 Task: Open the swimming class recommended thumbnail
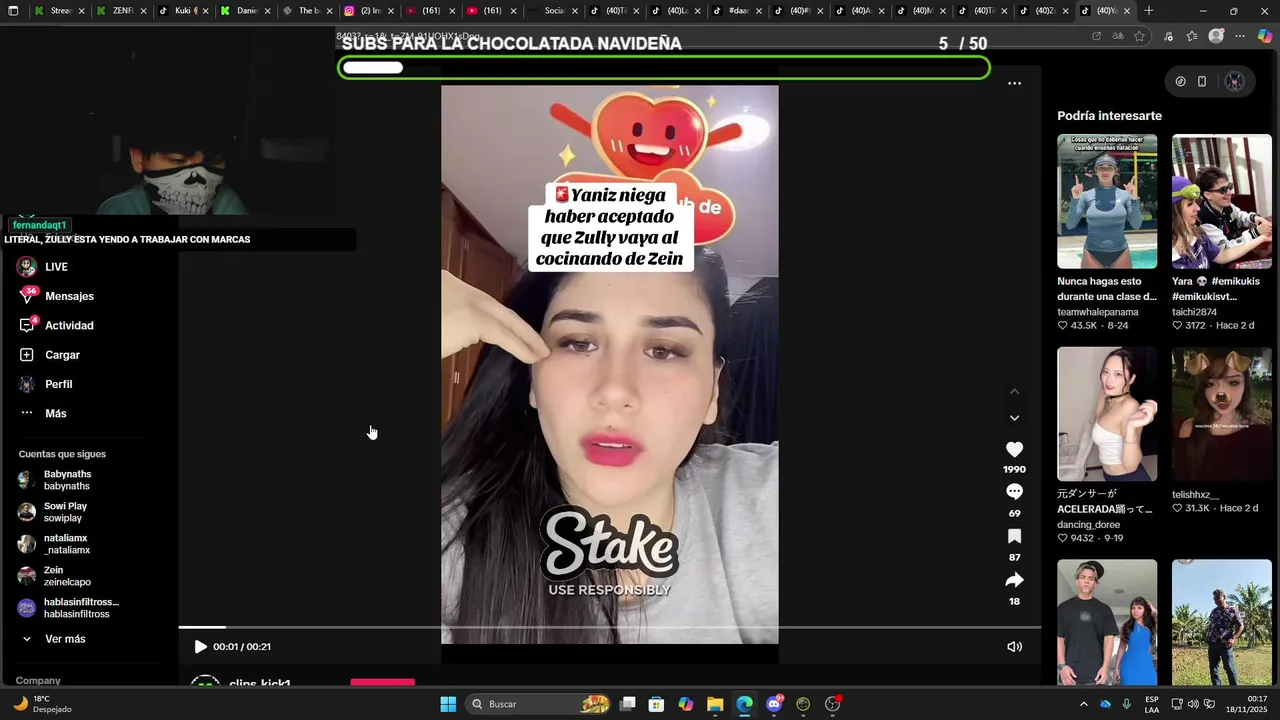[x=1107, y=201]
